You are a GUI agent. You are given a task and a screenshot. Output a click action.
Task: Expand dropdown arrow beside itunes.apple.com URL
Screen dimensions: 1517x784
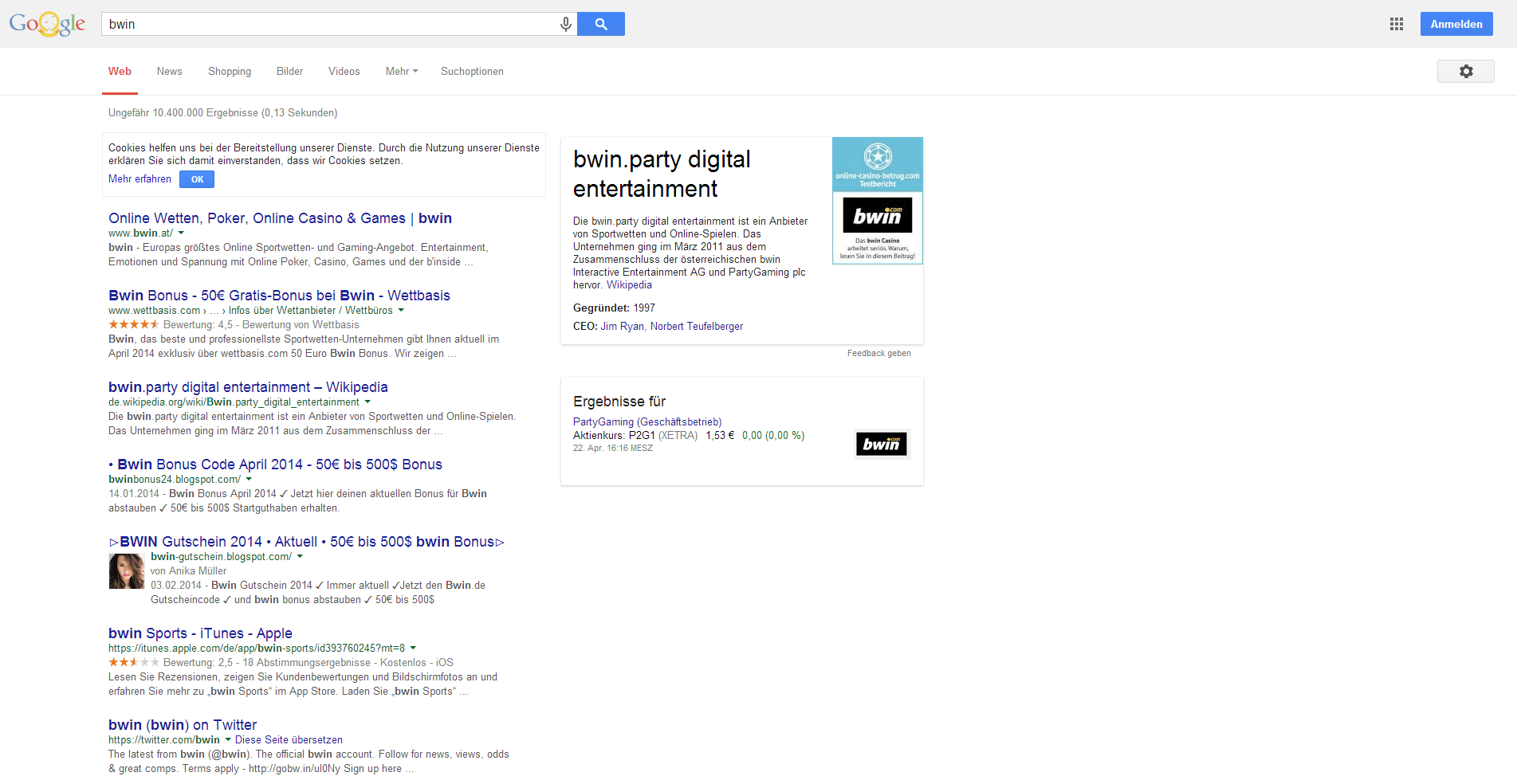pos(413,649)
